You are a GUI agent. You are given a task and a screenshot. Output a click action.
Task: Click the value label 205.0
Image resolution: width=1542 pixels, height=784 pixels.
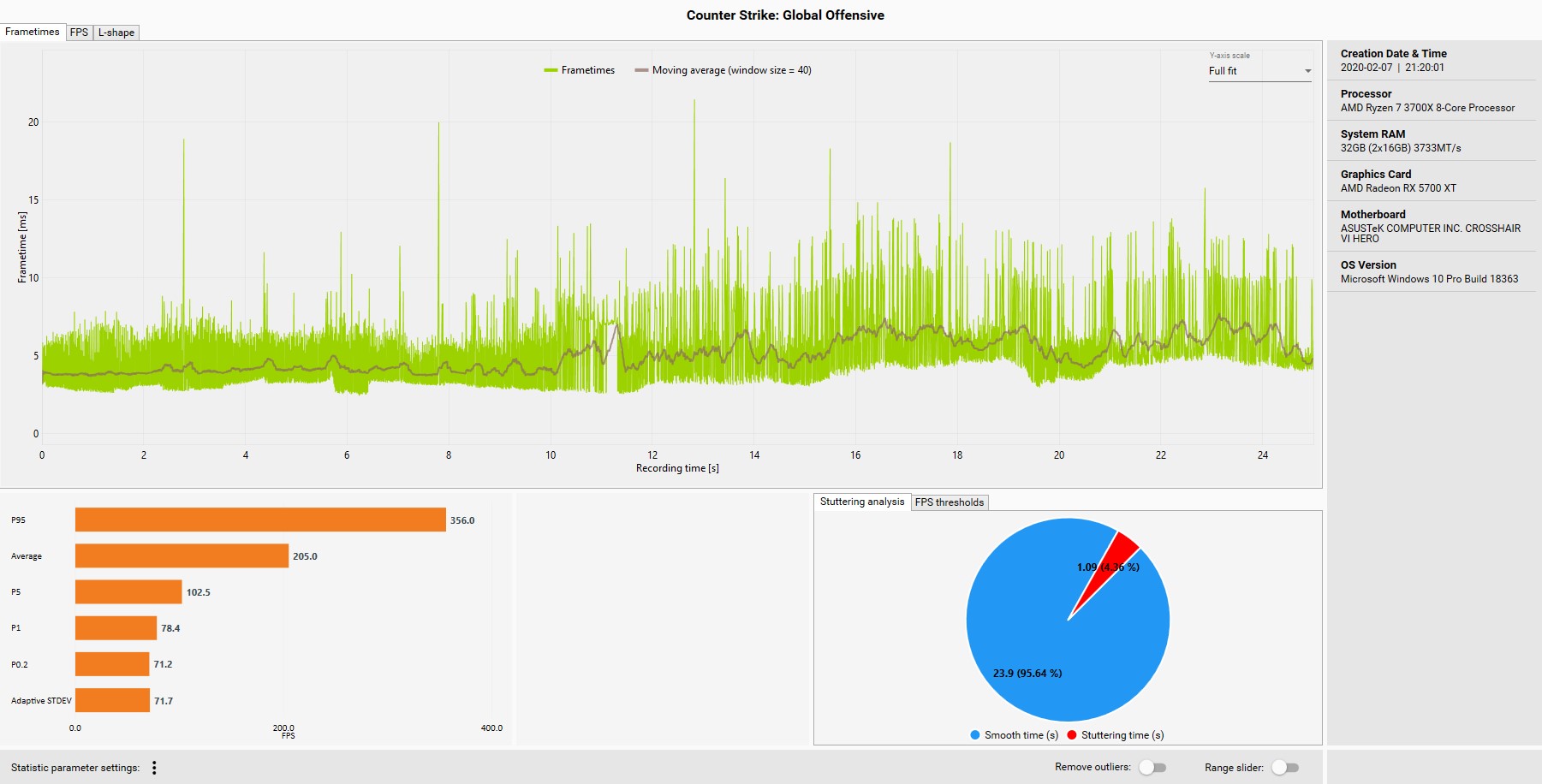[x=305, y=556]
